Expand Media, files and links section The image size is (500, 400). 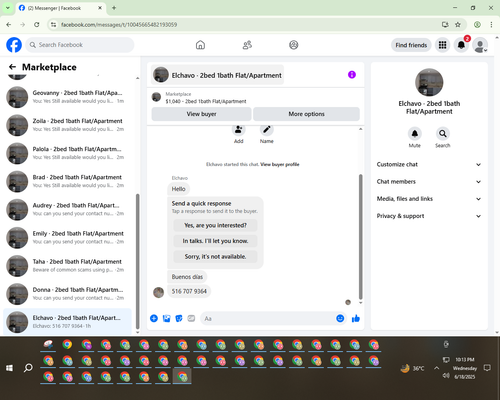click(x=429, y=199)
